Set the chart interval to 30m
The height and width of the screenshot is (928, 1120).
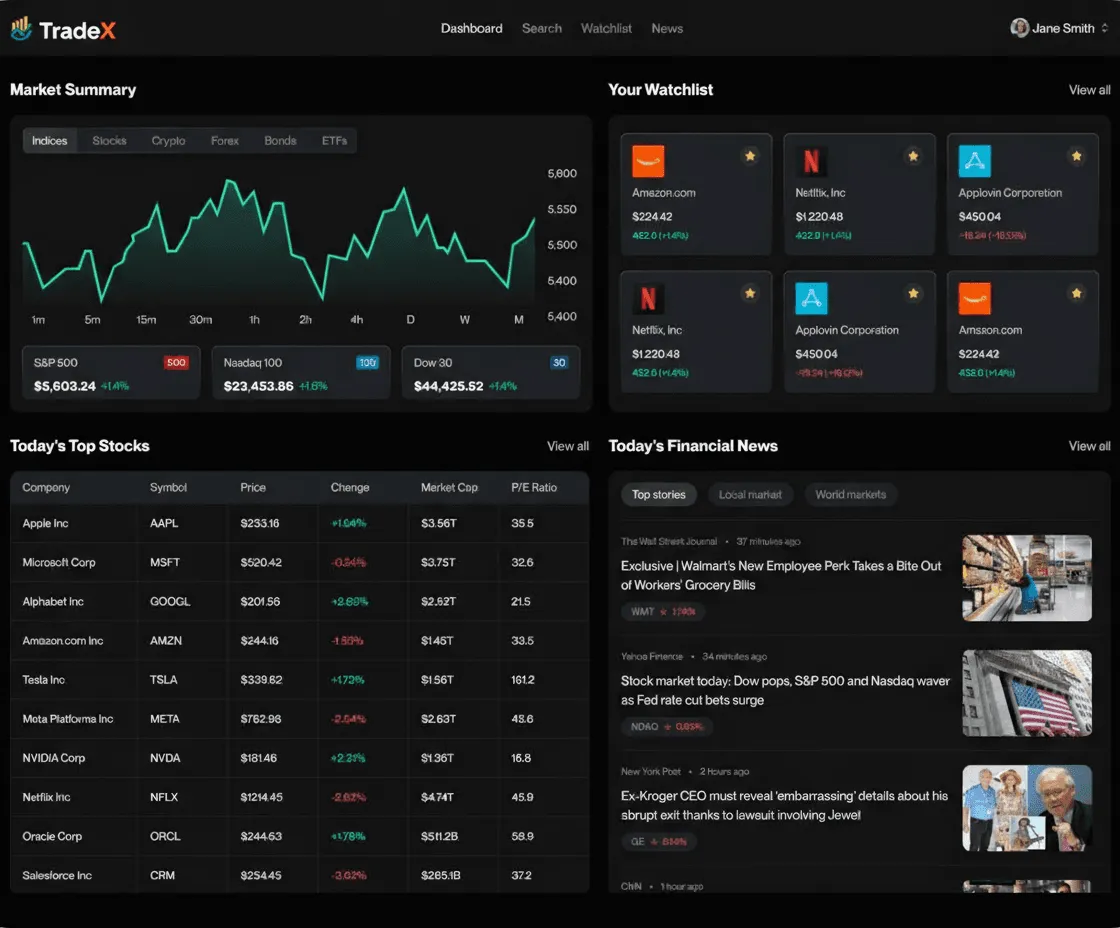[200, 319]
